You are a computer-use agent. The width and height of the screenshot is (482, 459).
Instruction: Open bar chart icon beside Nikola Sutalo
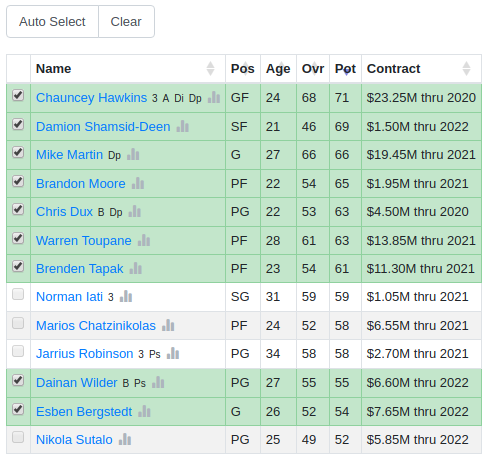[125, 439]
